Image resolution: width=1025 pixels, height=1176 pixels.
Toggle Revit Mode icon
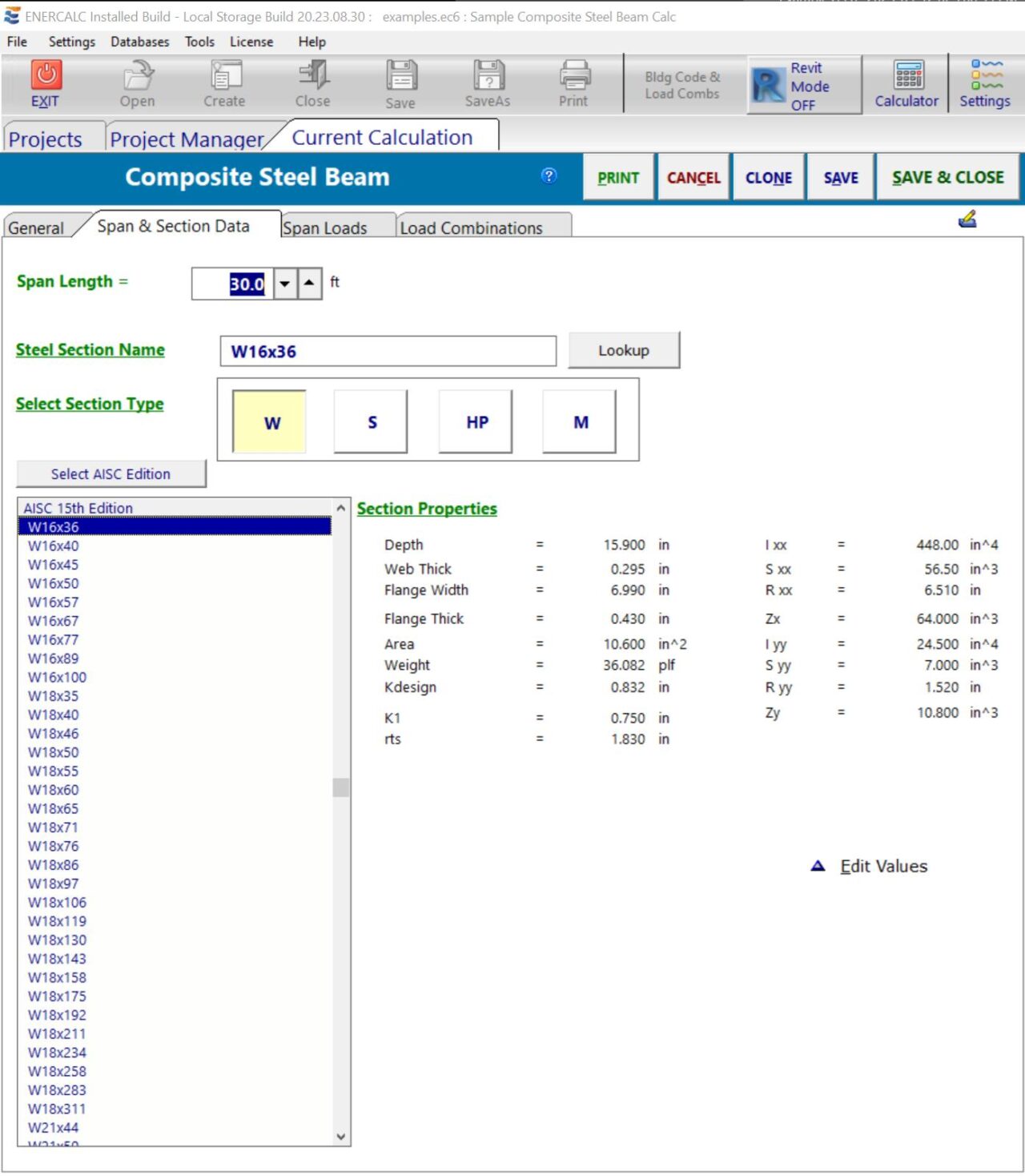[x=767, y=85]
